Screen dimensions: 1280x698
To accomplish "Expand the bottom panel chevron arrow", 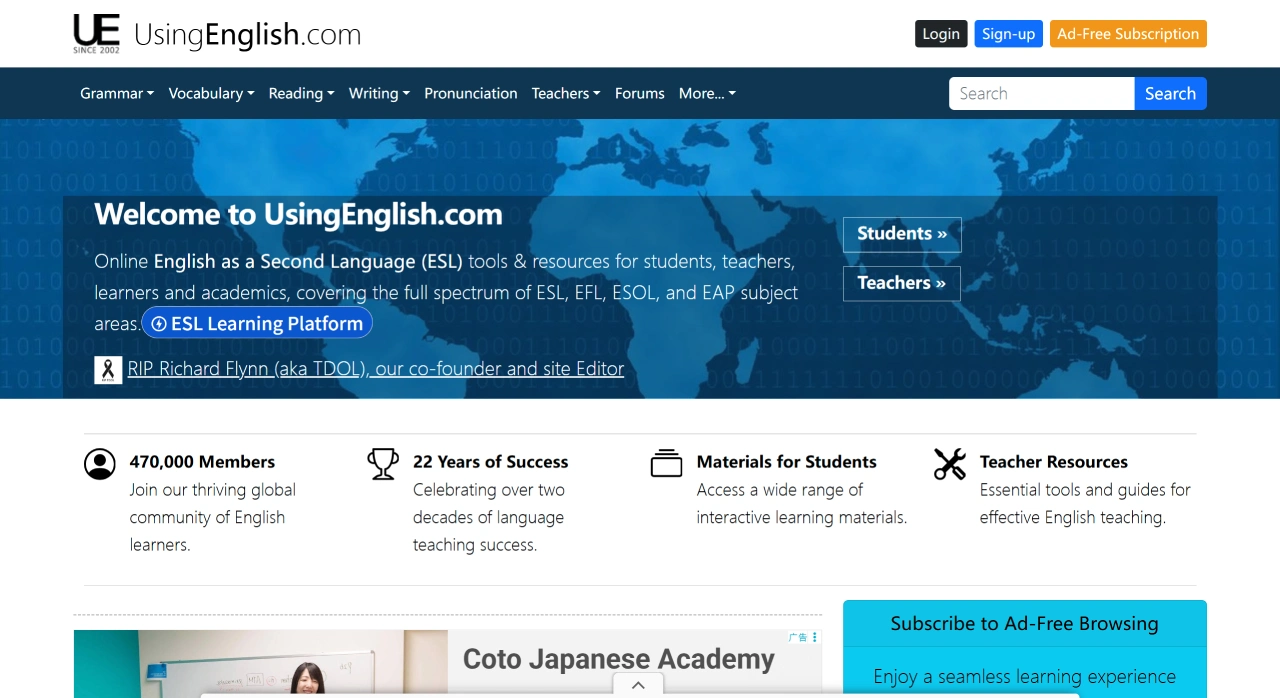I will click(638, 685).
